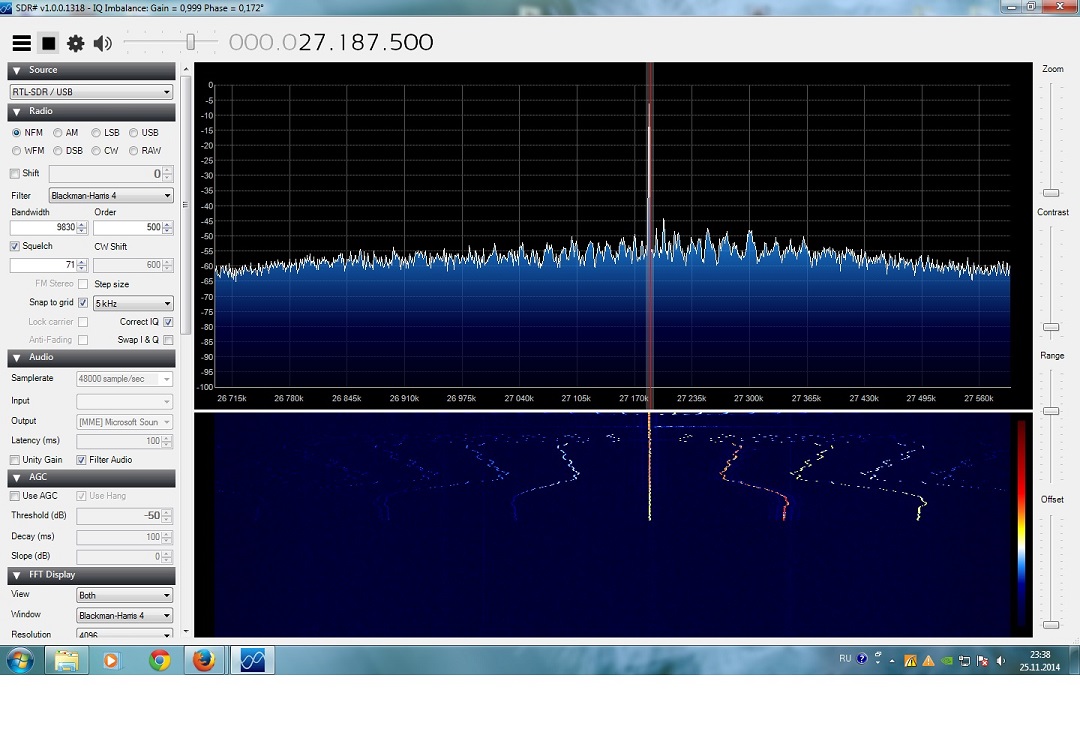The height and width of the screenshot is (729, 1080).
Task: Open Google Chrome from the taskbar
Action: click(x=160, y=661)
